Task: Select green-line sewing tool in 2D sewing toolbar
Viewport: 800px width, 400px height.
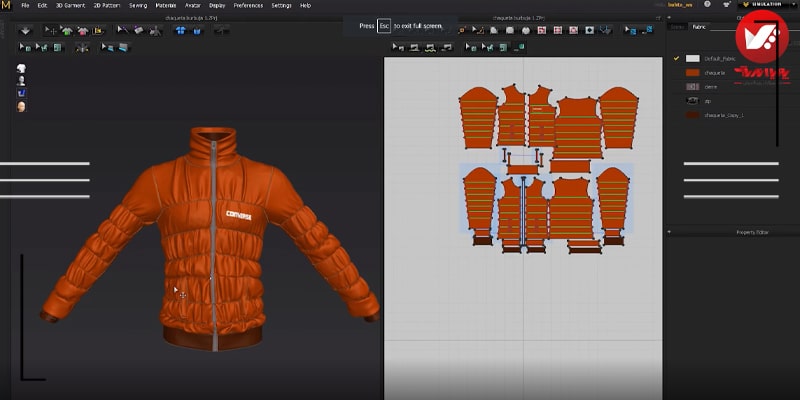Action: 430,47
